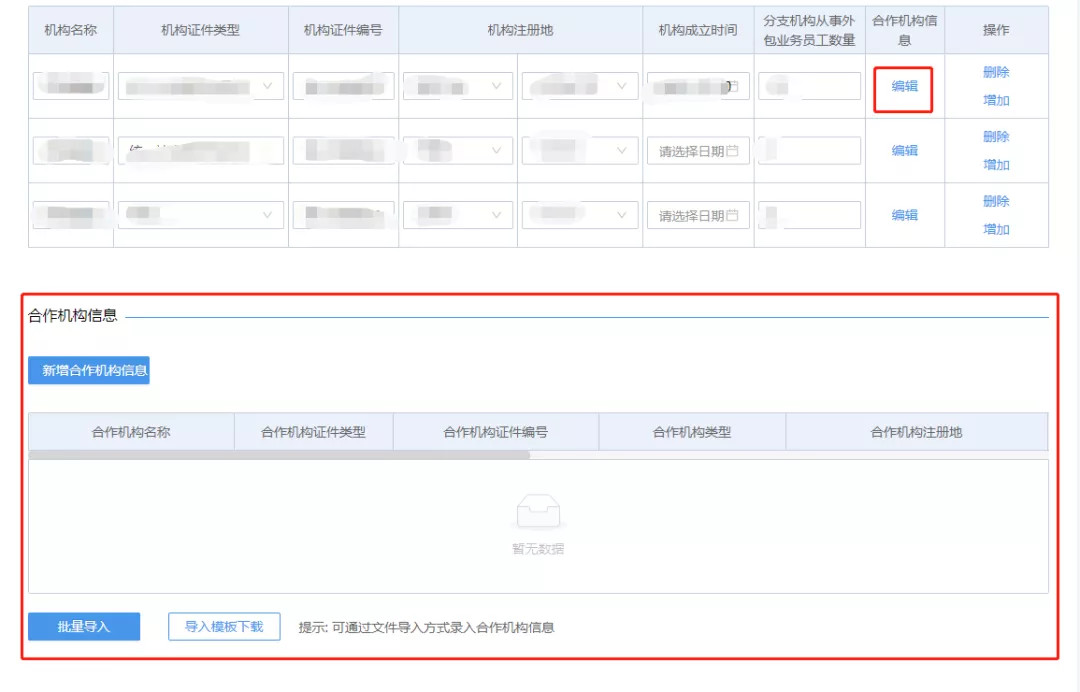Click the 分支机构从事外包业务员工数量 input in third row
Screen dimensions: 1080x692
(808, 214)
